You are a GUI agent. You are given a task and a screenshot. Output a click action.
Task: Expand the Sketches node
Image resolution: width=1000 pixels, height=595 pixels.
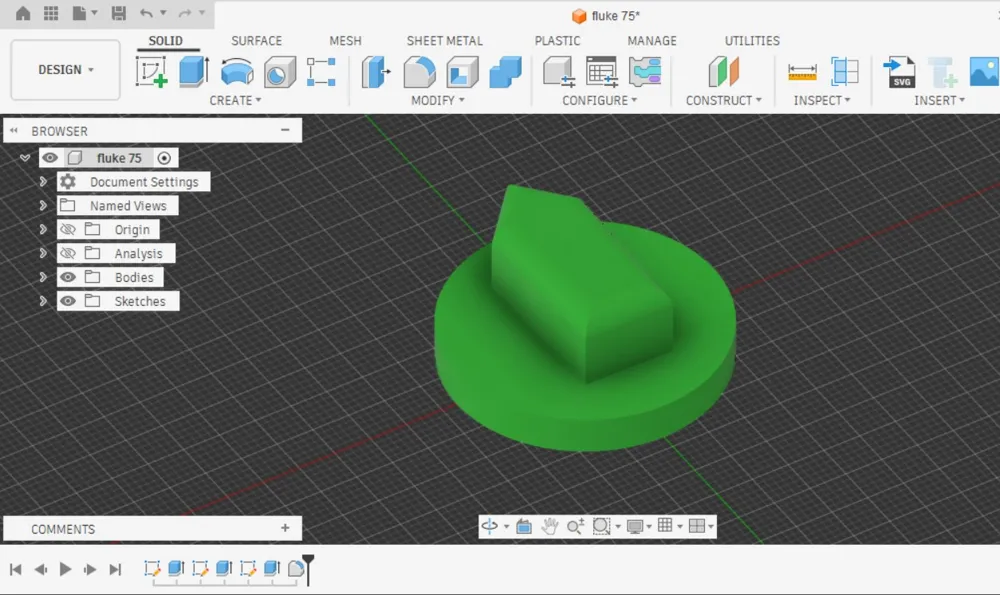point(43,301)
